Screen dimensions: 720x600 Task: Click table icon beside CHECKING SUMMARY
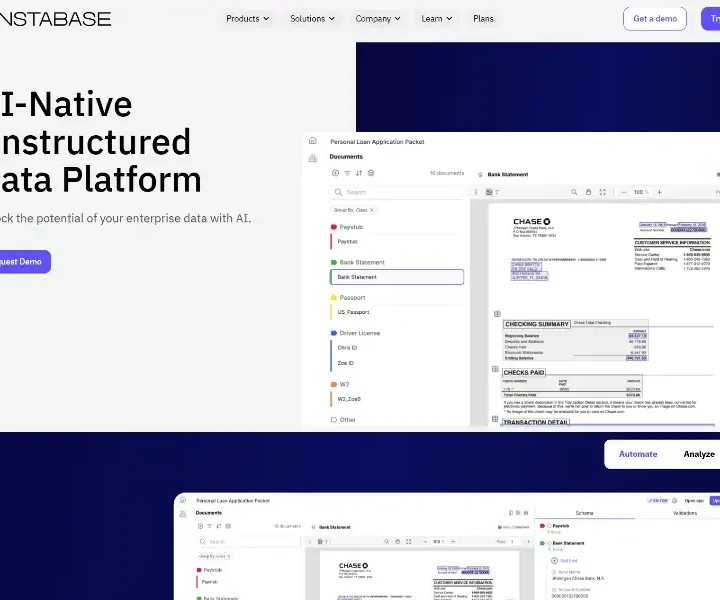coord(497,314)
